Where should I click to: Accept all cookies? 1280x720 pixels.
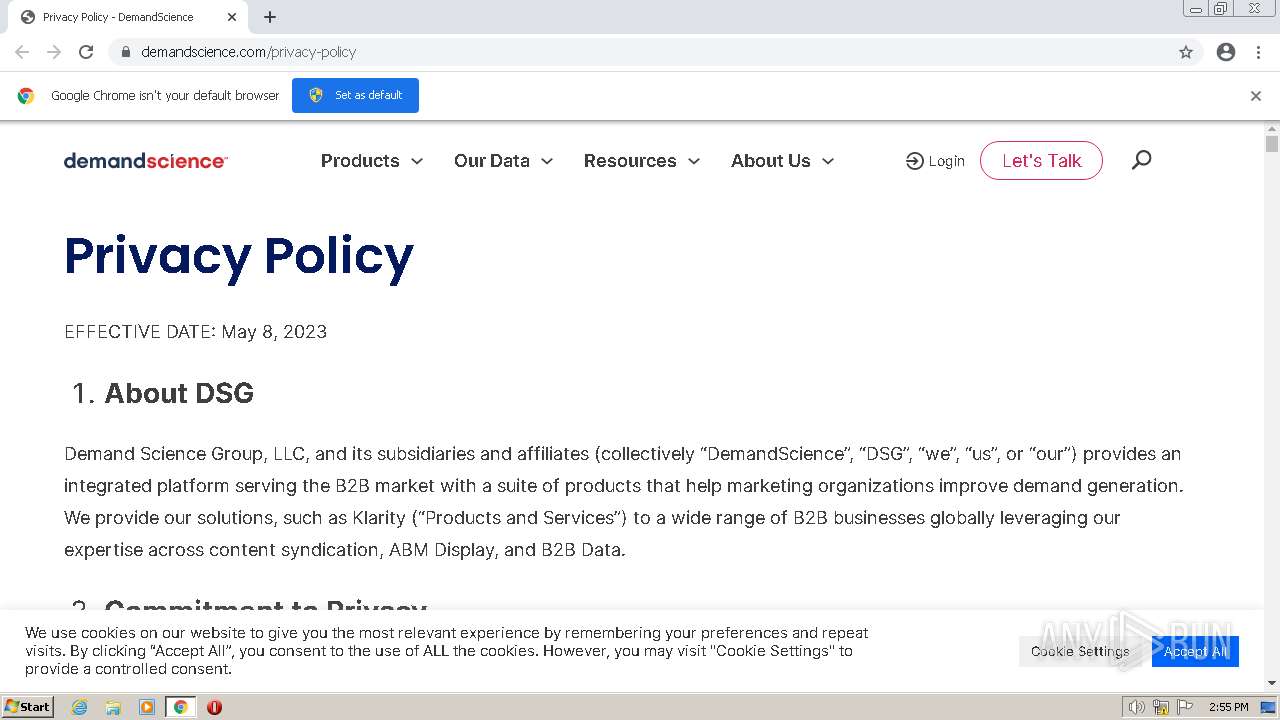(x=1195, y=651)
